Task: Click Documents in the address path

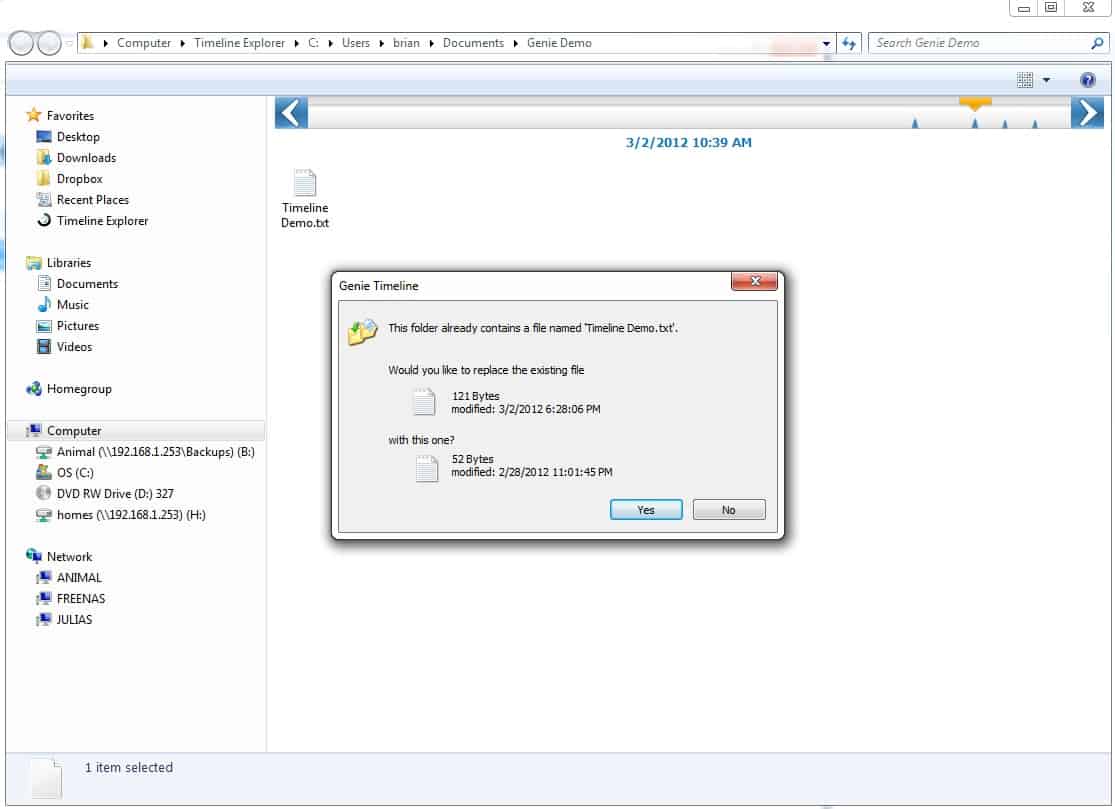Action: [473, 43]
